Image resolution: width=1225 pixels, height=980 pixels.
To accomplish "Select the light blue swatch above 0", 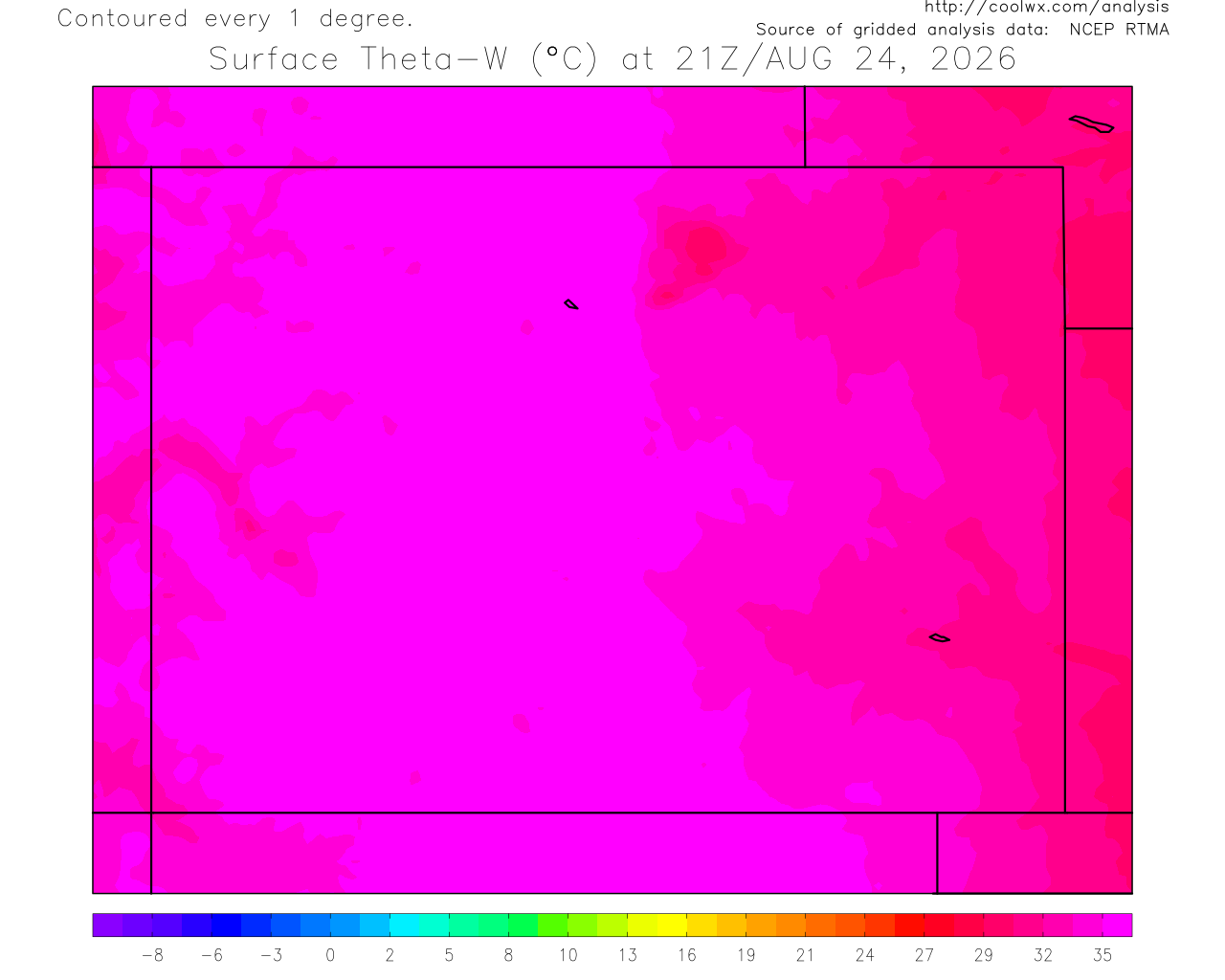I will [x=345, y=925].
